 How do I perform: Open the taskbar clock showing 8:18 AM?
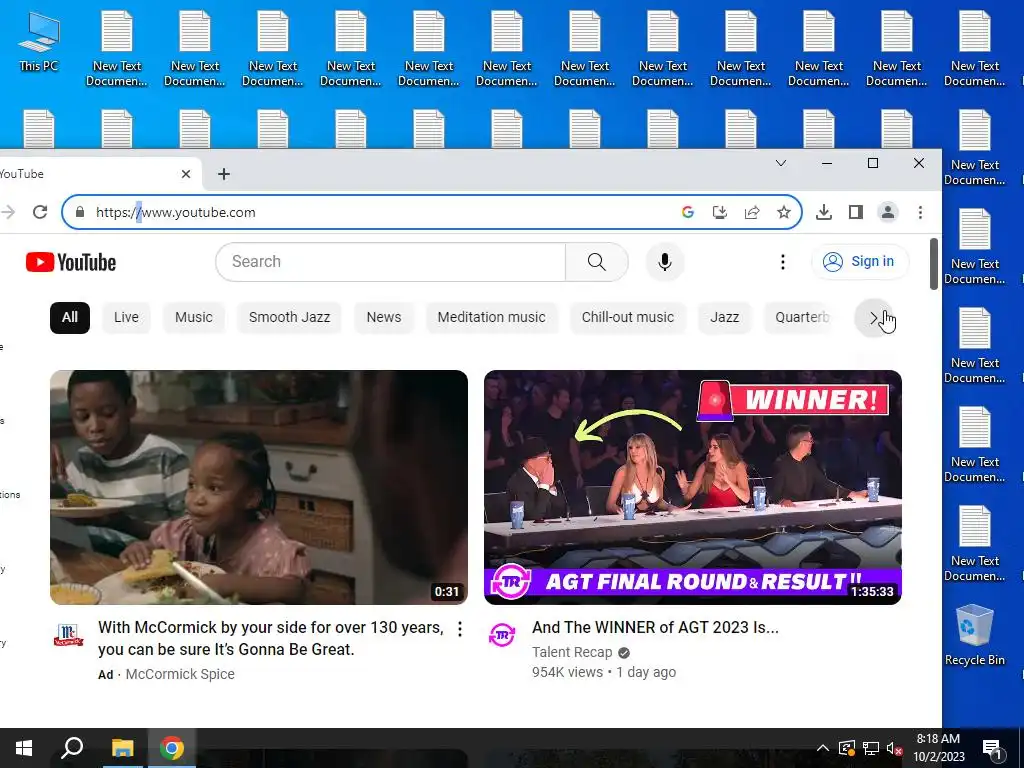(x=938, y=748)
